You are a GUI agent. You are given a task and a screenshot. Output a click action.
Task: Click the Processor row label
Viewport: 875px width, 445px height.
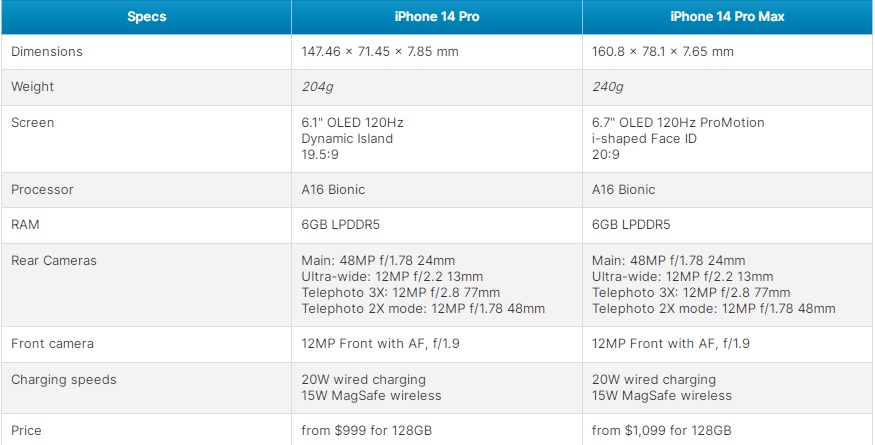42,190
